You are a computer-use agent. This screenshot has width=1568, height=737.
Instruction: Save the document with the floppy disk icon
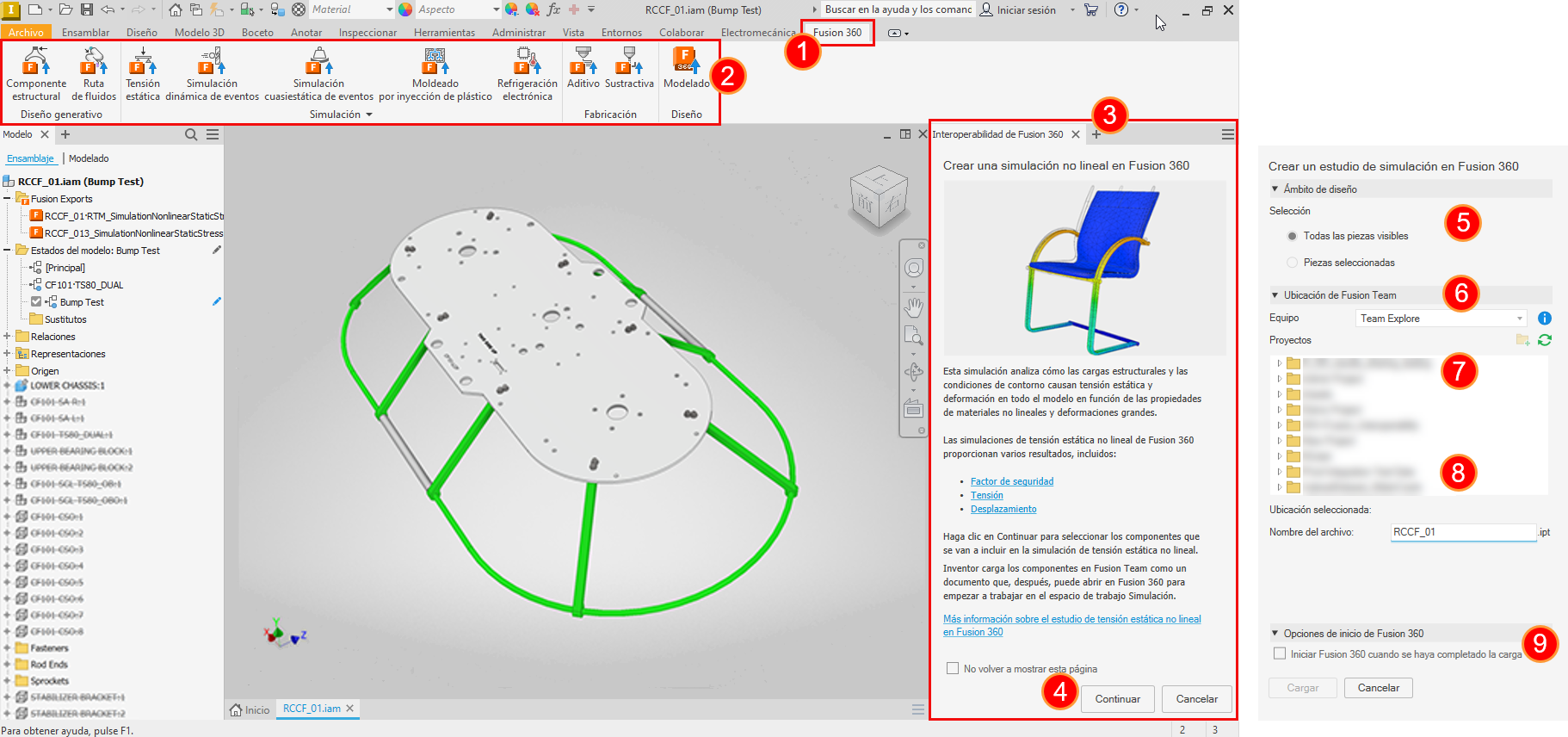[86, 9]
